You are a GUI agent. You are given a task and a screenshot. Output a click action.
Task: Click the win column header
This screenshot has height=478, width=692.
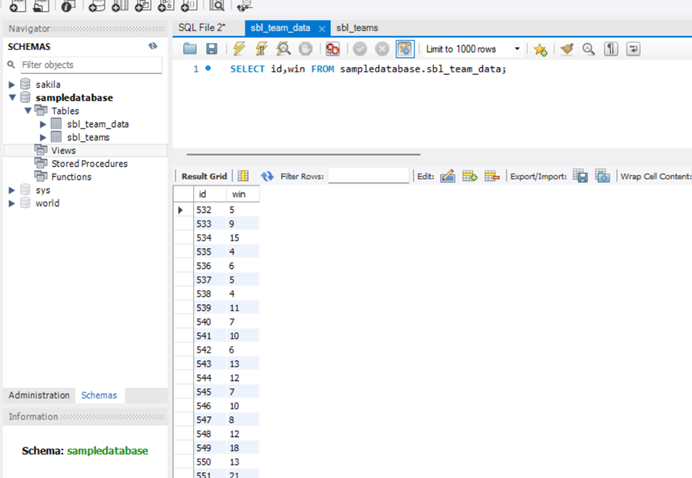243,194
